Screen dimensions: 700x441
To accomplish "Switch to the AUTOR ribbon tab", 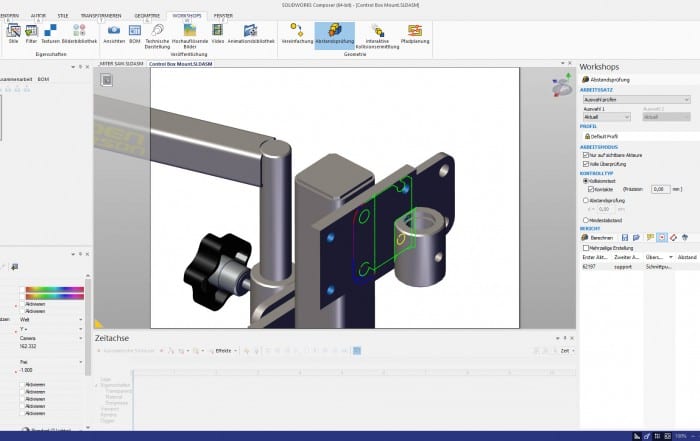I will (38, 16).
